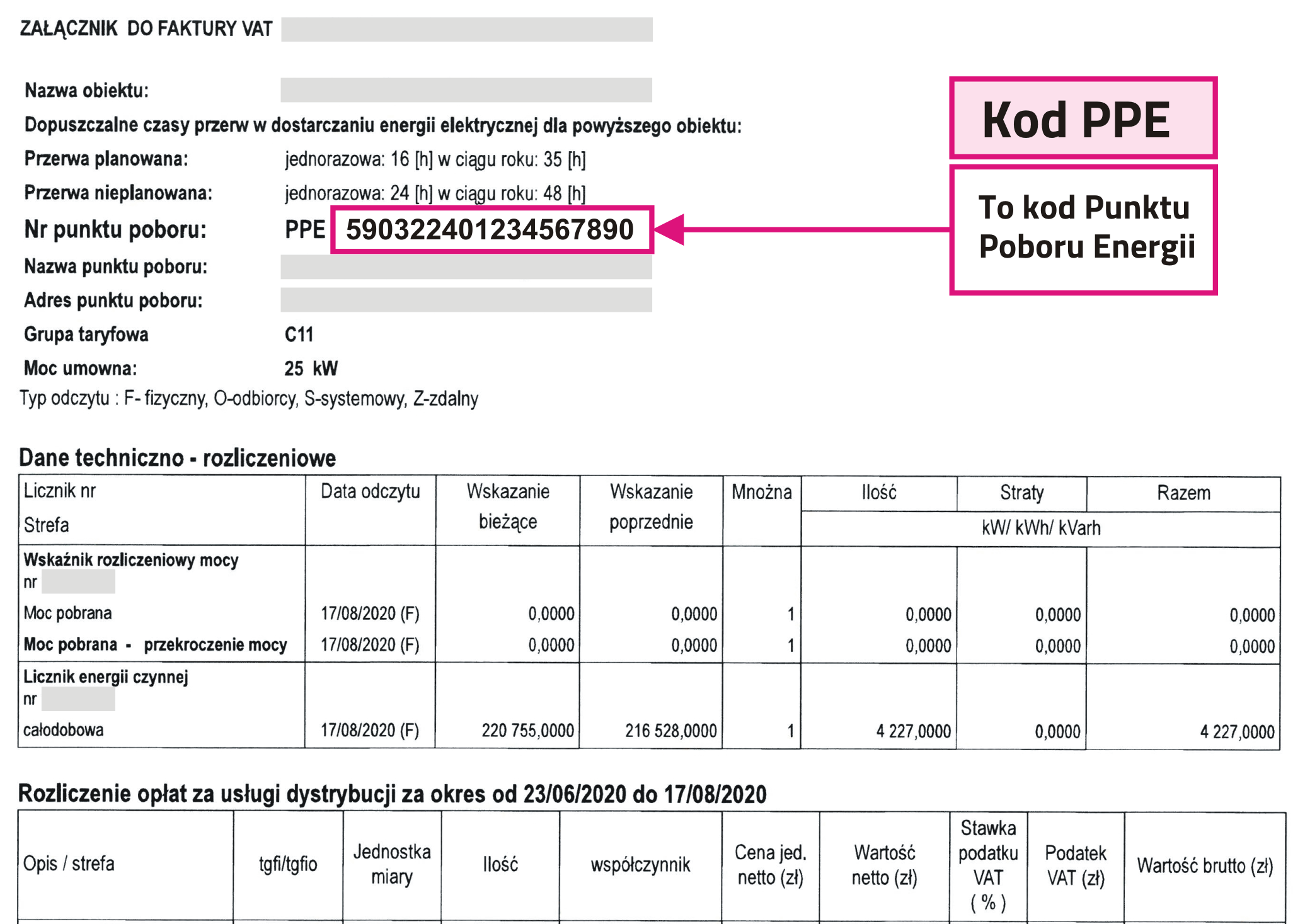Click the 'Typ odczytu' legend line

[249, 399]
